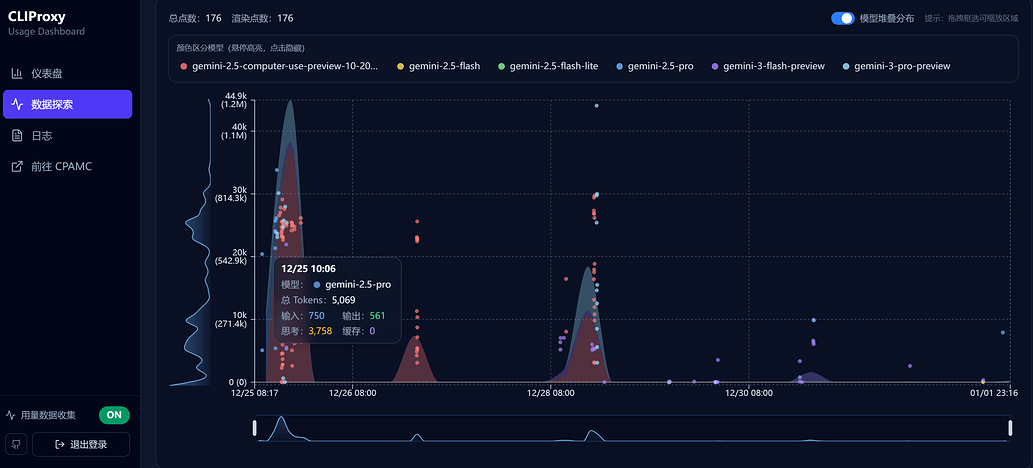Click the pulse icon beside 用量数据收集
This screenshot has height=468, width=1033.
tap(11, 415)
